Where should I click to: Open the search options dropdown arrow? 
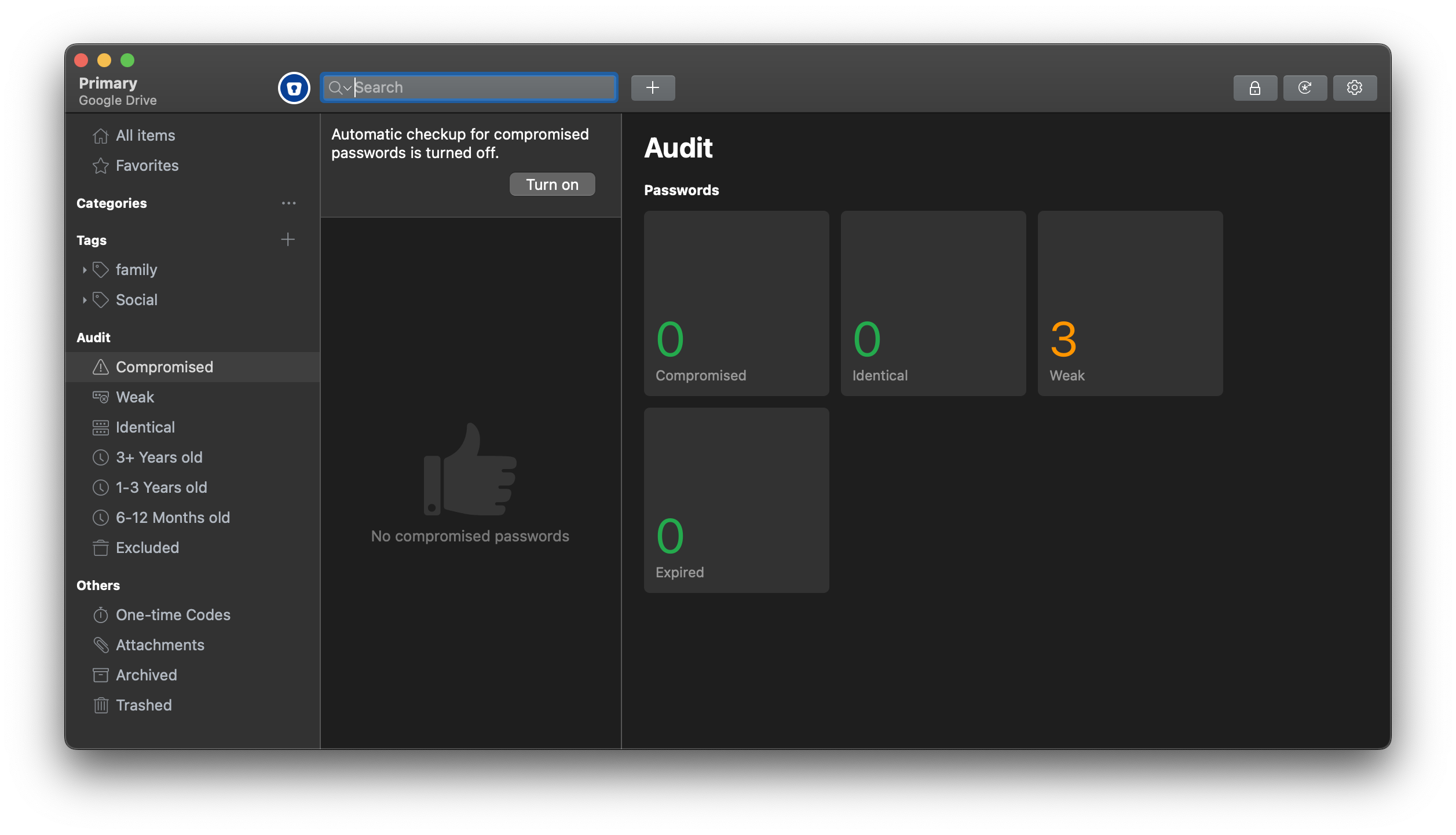pyautogui.click(x=347, y=88)
